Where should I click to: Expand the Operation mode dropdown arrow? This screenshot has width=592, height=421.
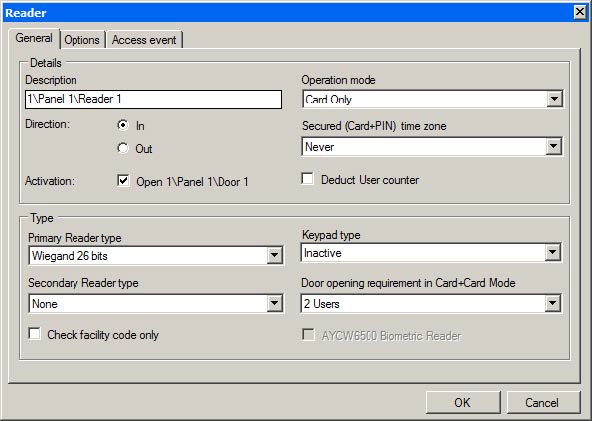coord(554,99)
